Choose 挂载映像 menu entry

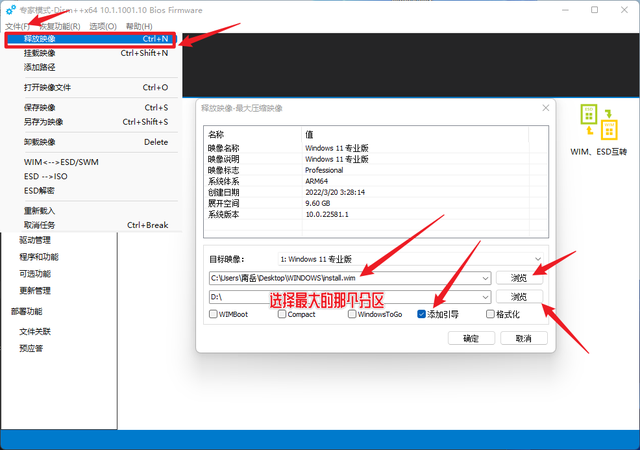point(91,53)
